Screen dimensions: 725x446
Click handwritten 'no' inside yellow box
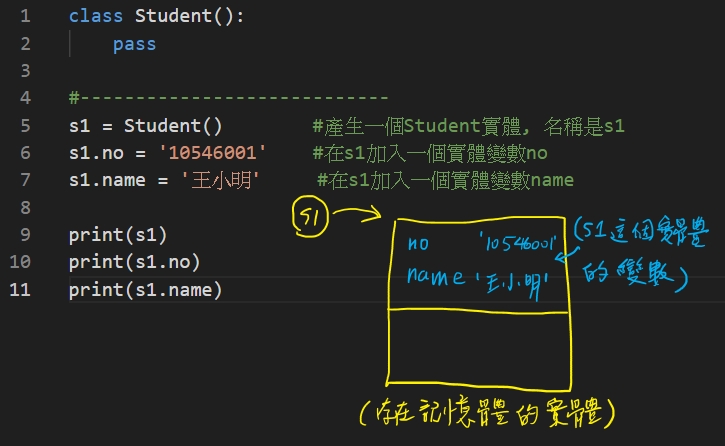coord(420,245)
